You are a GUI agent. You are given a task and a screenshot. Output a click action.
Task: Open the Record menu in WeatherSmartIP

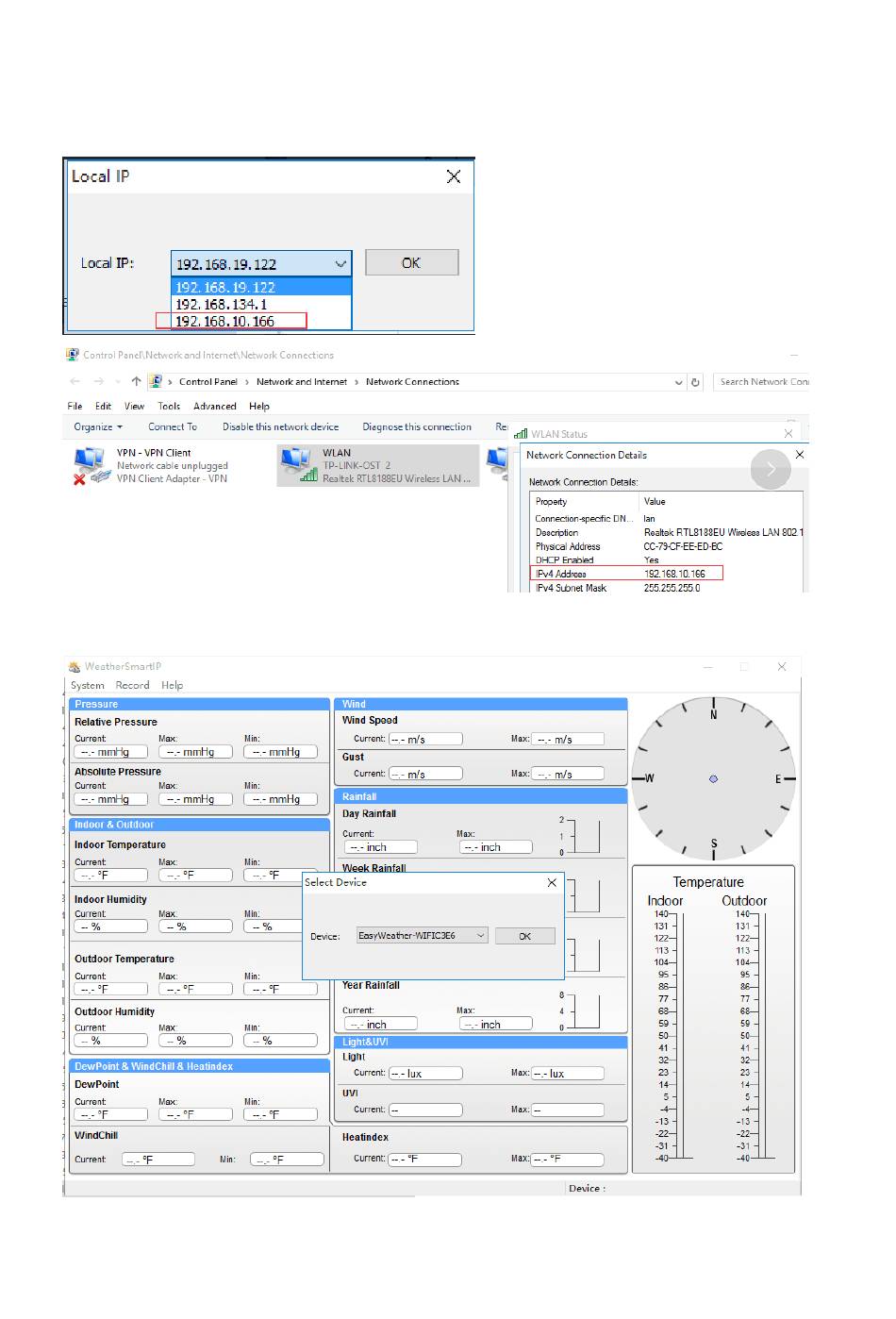132,686
